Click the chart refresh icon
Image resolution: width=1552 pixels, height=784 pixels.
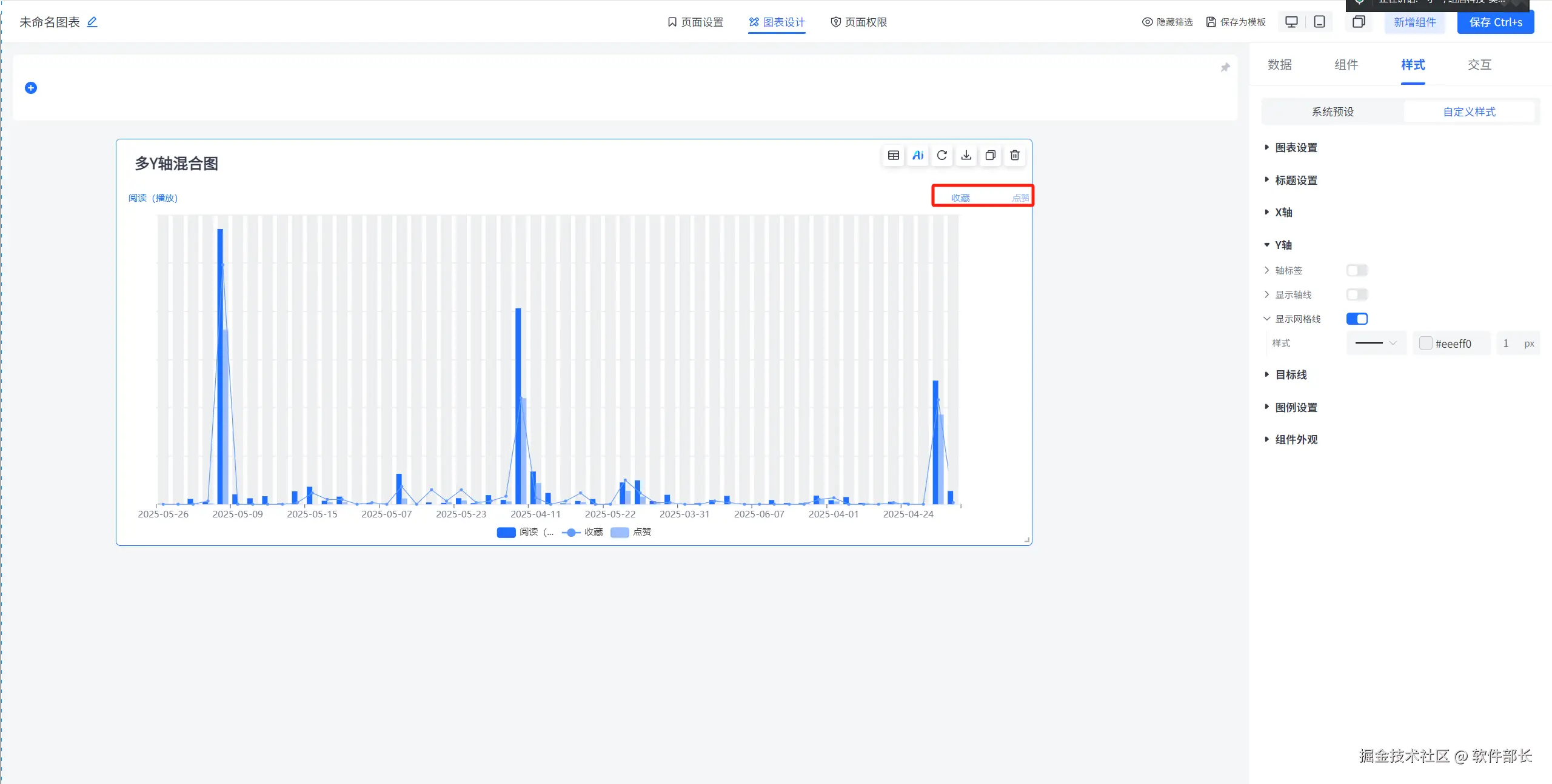[x=942, y=156]
